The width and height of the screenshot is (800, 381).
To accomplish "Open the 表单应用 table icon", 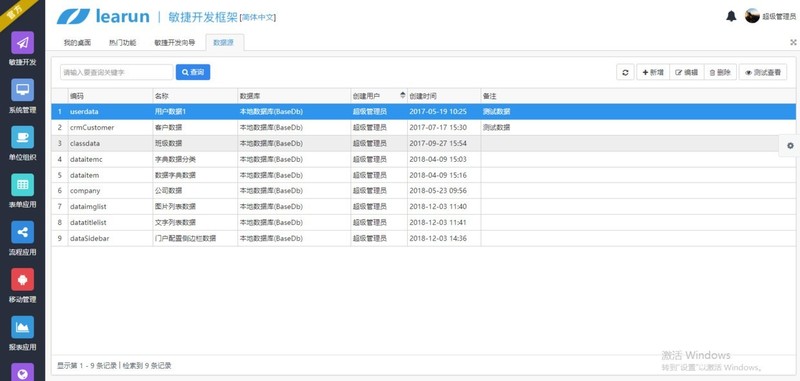I will coord(22,185).
